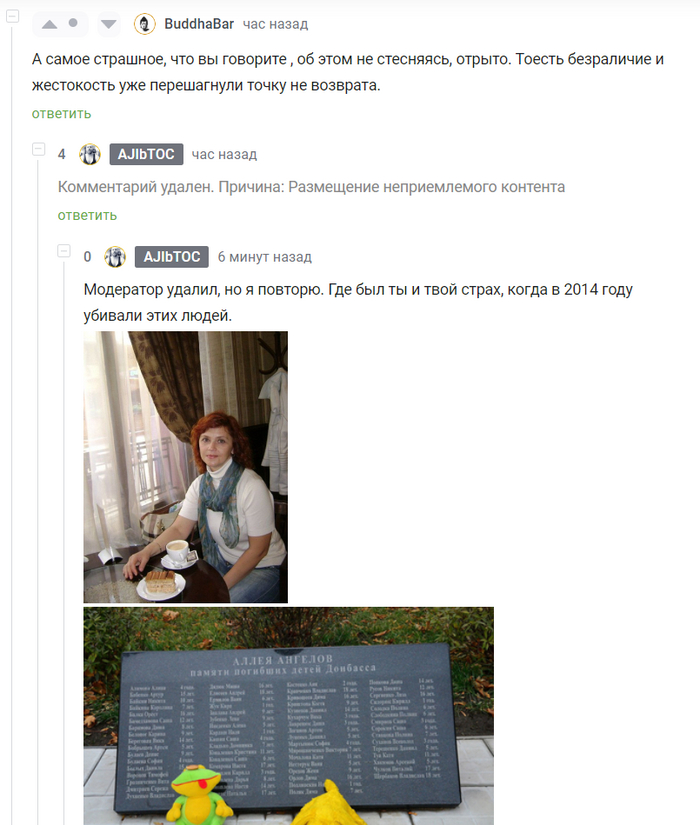Open the 'час назад' timestamp of deleted comment

pyautogui.click(x=224, y=154)
